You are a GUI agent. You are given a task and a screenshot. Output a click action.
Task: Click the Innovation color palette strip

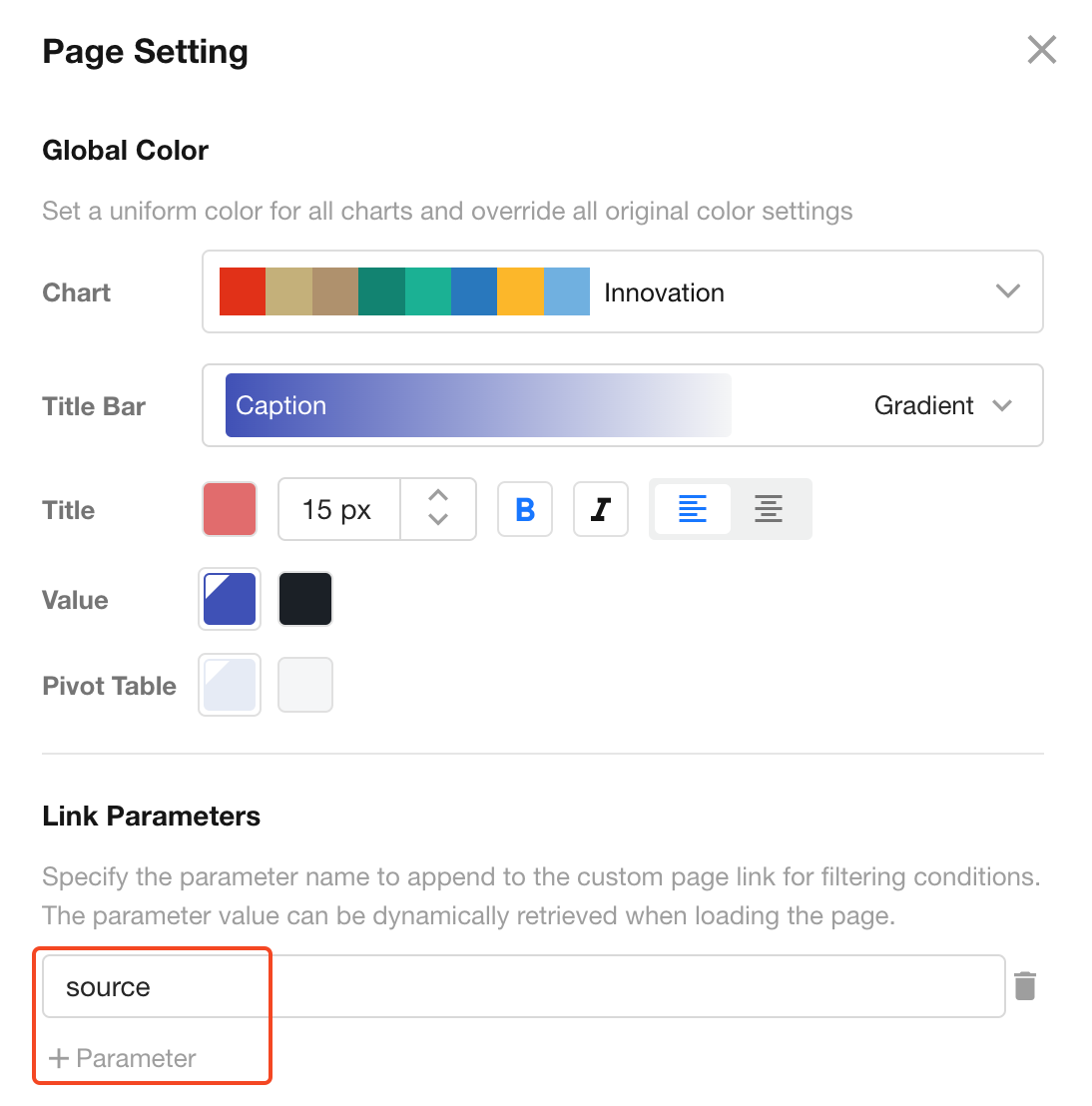click(x=404, y=291)
